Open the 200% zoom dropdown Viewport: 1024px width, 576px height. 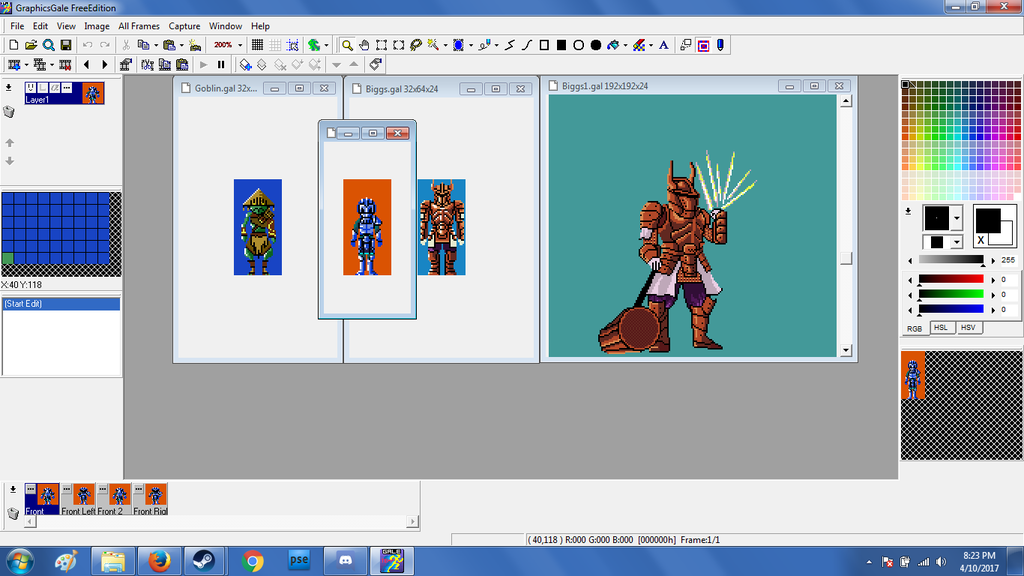tap(240, 45)
